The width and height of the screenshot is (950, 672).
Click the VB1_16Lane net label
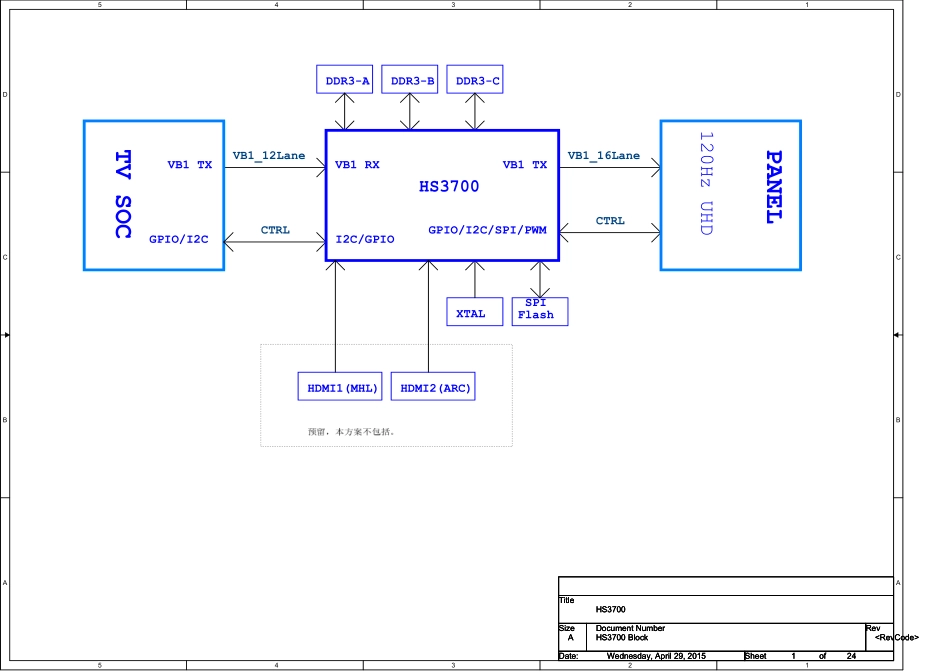point(604,156)
